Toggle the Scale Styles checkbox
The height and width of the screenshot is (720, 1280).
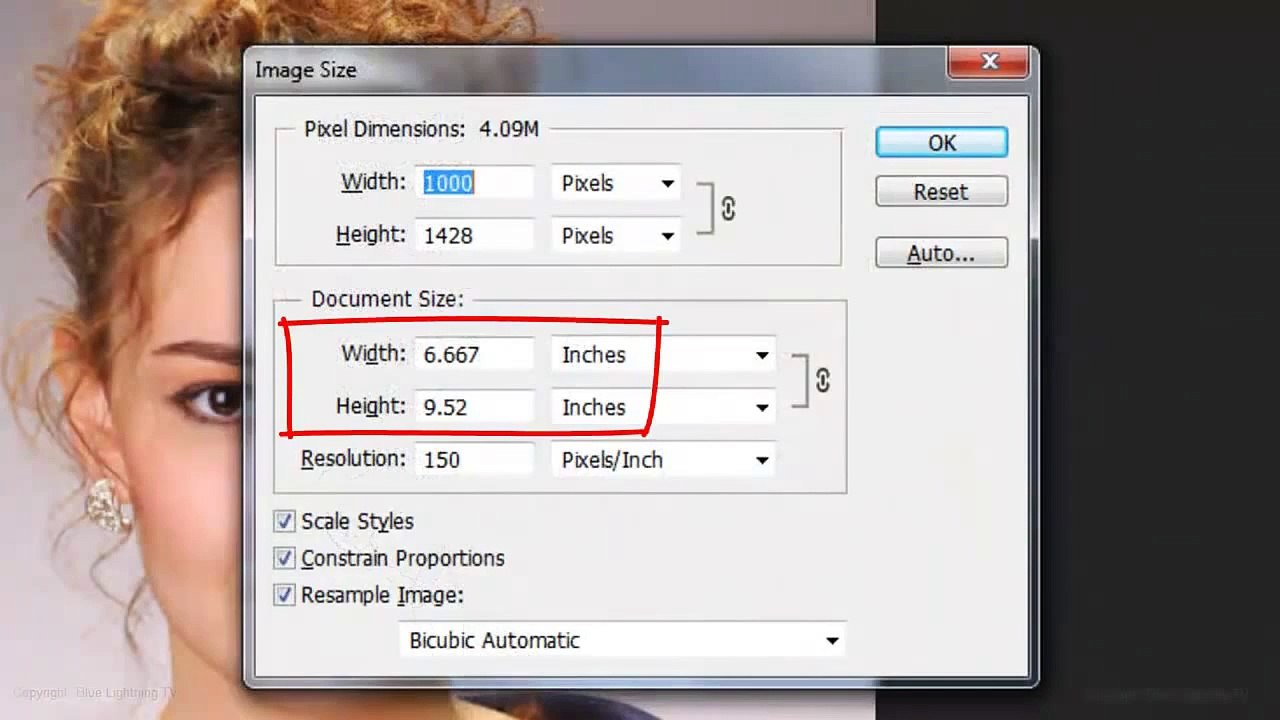coord(284,521)
